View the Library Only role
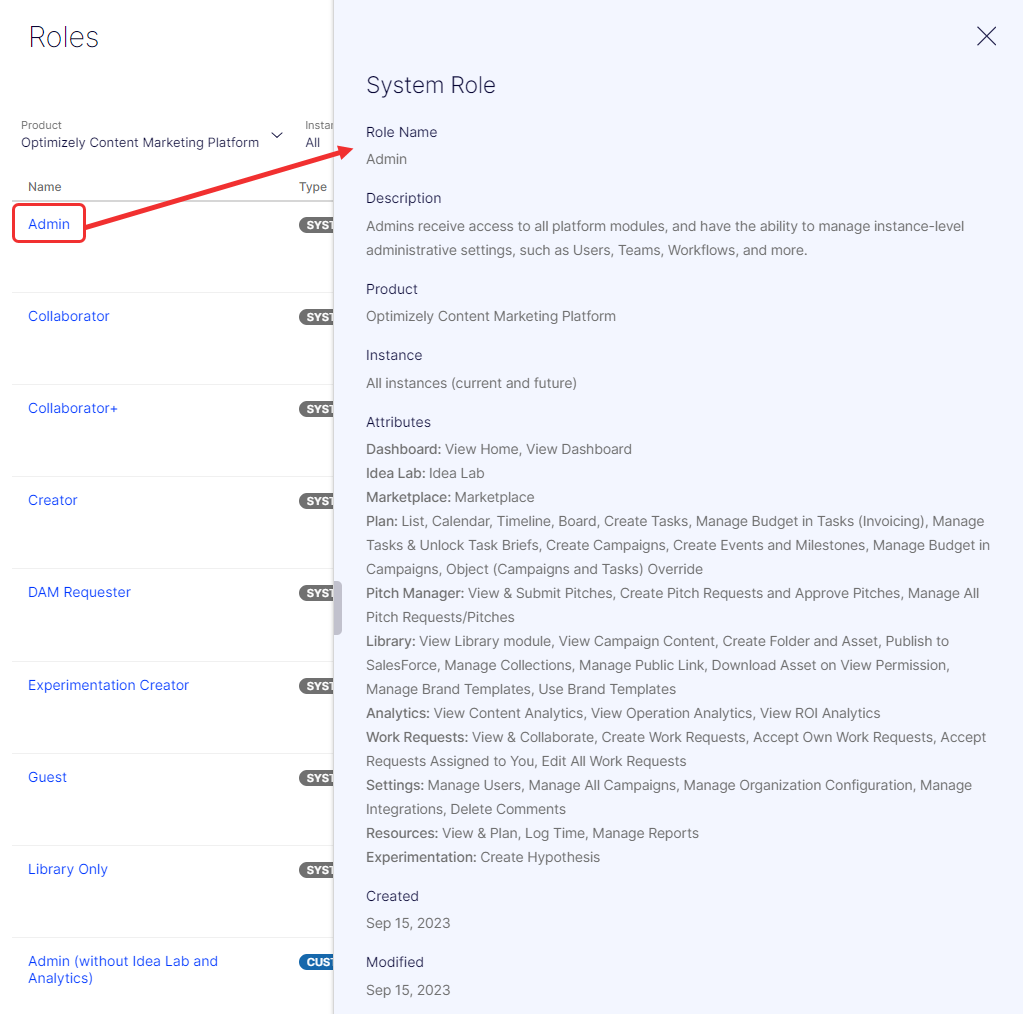Viewport: 1023px width, 1014px height. click(x=68, y=869)
